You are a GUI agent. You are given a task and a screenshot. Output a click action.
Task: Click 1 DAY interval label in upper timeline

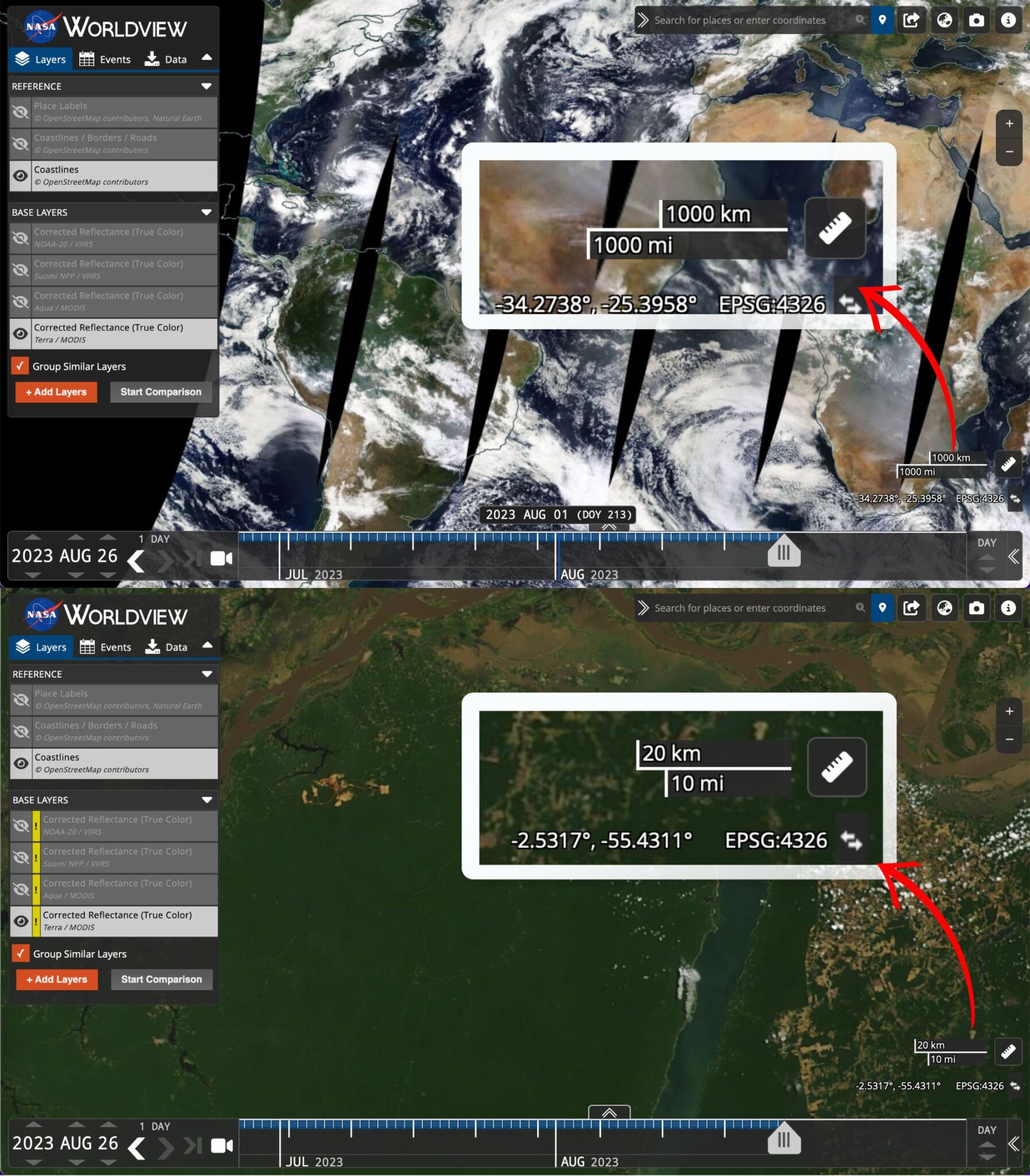[154, 539]
